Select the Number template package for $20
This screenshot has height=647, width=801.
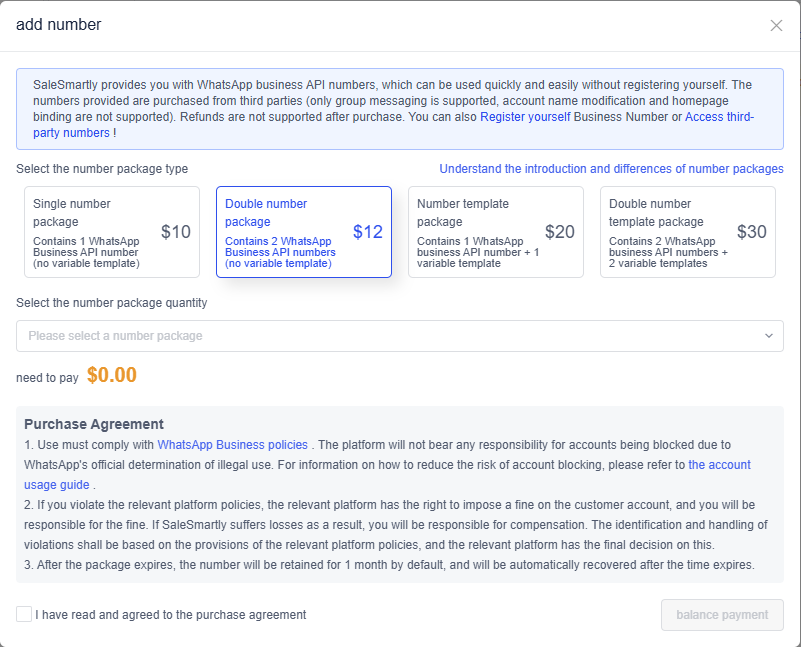[495, 231]
